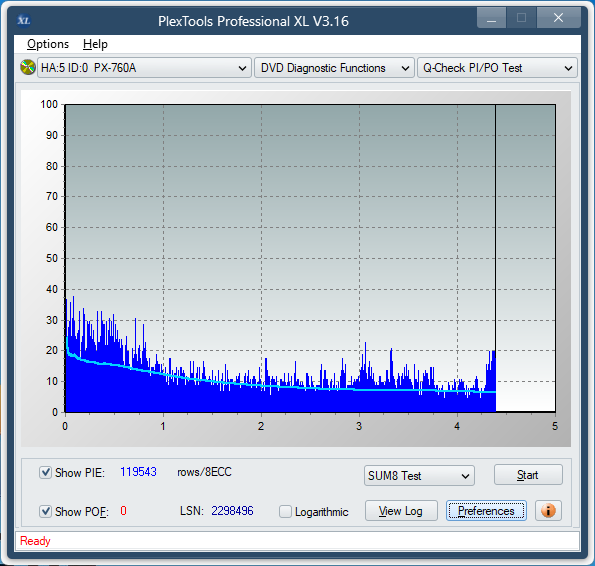Screen dimensions: 595x566
Task: Click the orange info icon button
Action: (x=548, y=511)
